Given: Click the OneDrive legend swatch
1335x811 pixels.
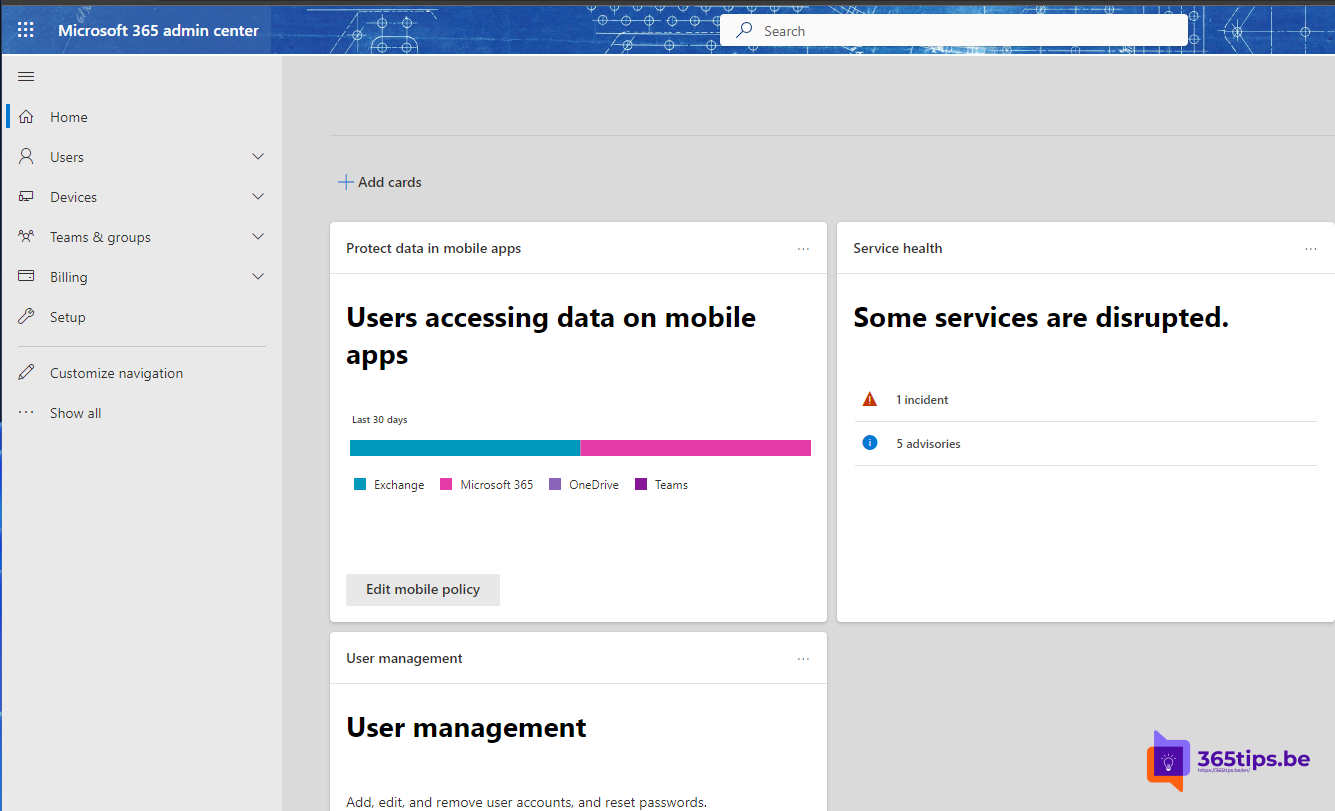Looking at the screenshot, I should (555, 484).
